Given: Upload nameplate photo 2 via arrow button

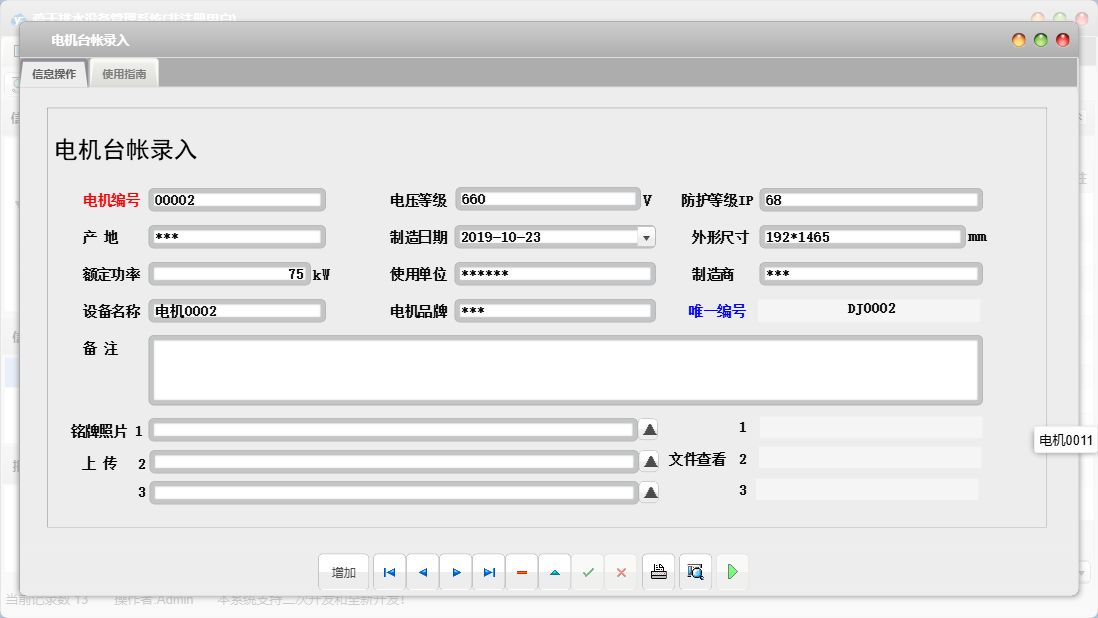Looking at the screenshot, I should point(650,461).
